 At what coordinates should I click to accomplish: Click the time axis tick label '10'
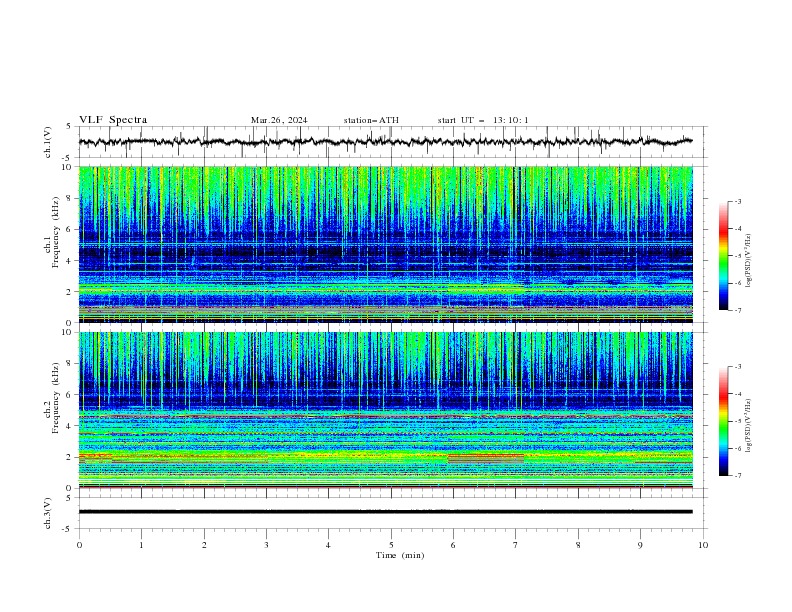703,545
